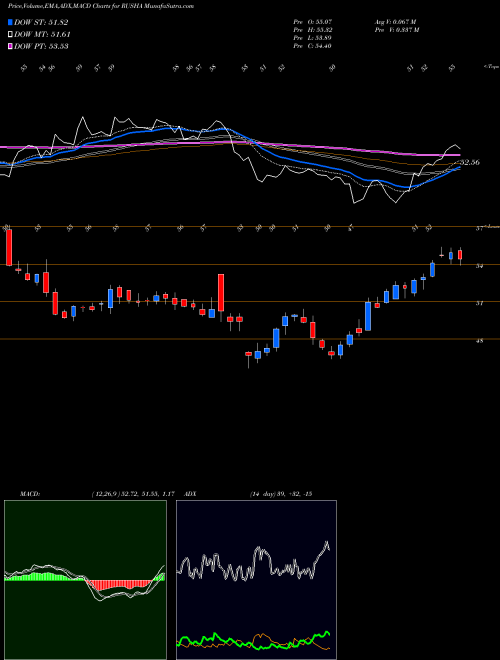This screenshot has width=500, height=660.
Task: Open the MACD histogram chart panel
Action: pyautogui.click(x=85, y=580)
